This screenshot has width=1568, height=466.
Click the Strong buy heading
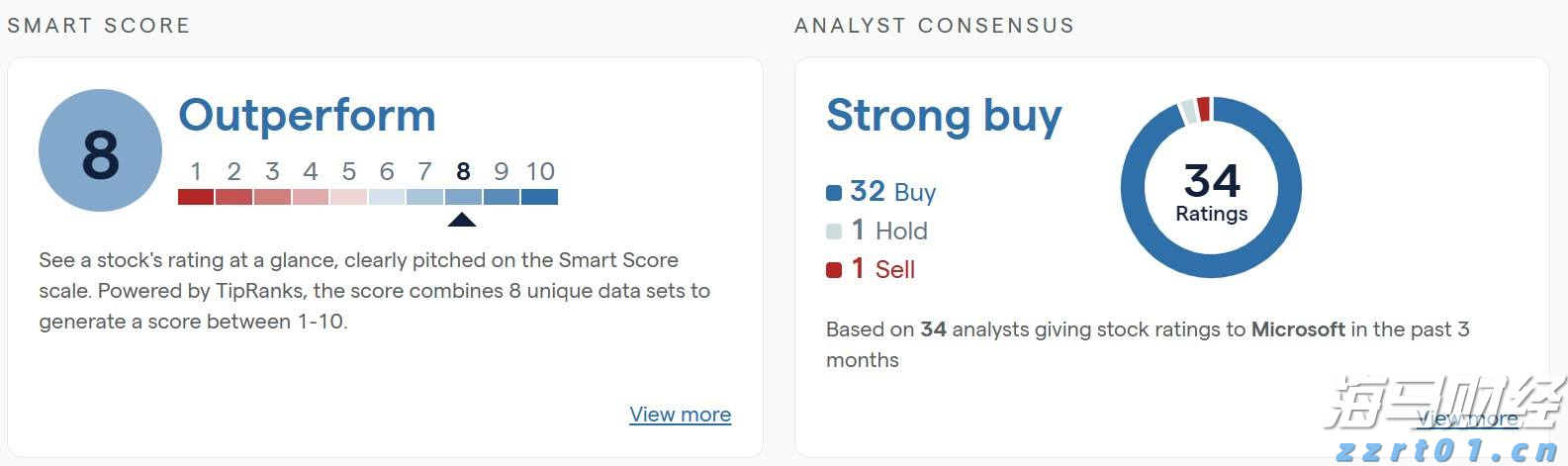944,117
